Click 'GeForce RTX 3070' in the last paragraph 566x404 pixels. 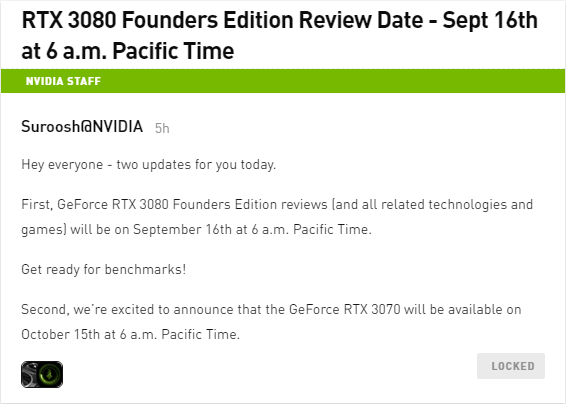click(345, 309)
